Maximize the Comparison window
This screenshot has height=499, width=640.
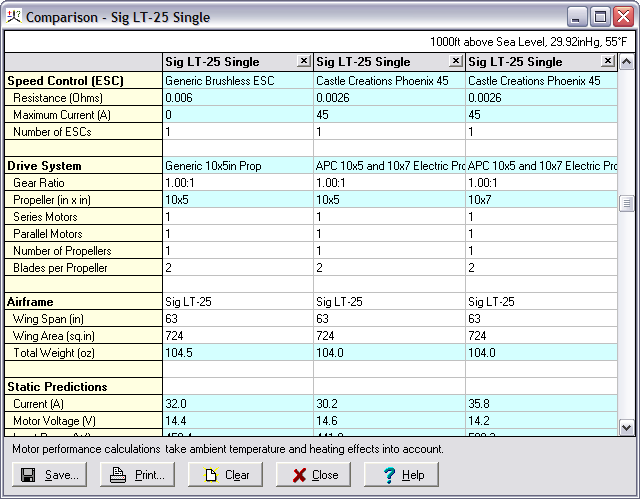(600, 17)
